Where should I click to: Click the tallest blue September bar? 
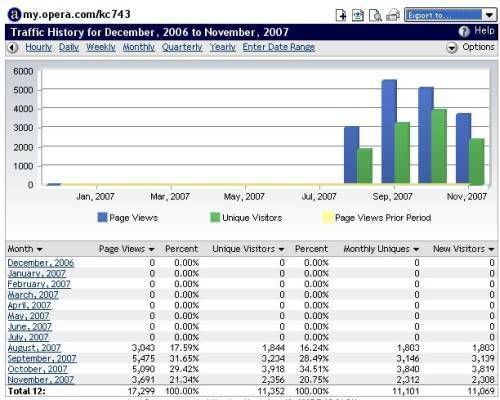389,131
